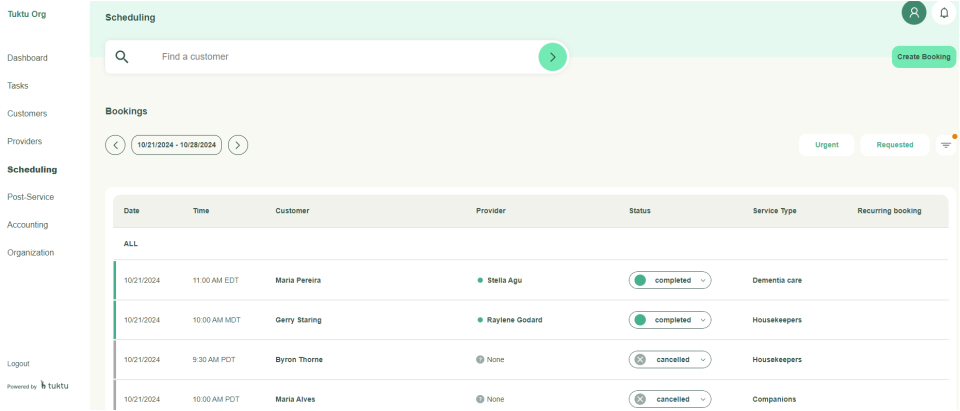Navigate to Post-Service in the sidebar
The width and height of the screenshot is (960, 411).
click(x=30, y=197)
